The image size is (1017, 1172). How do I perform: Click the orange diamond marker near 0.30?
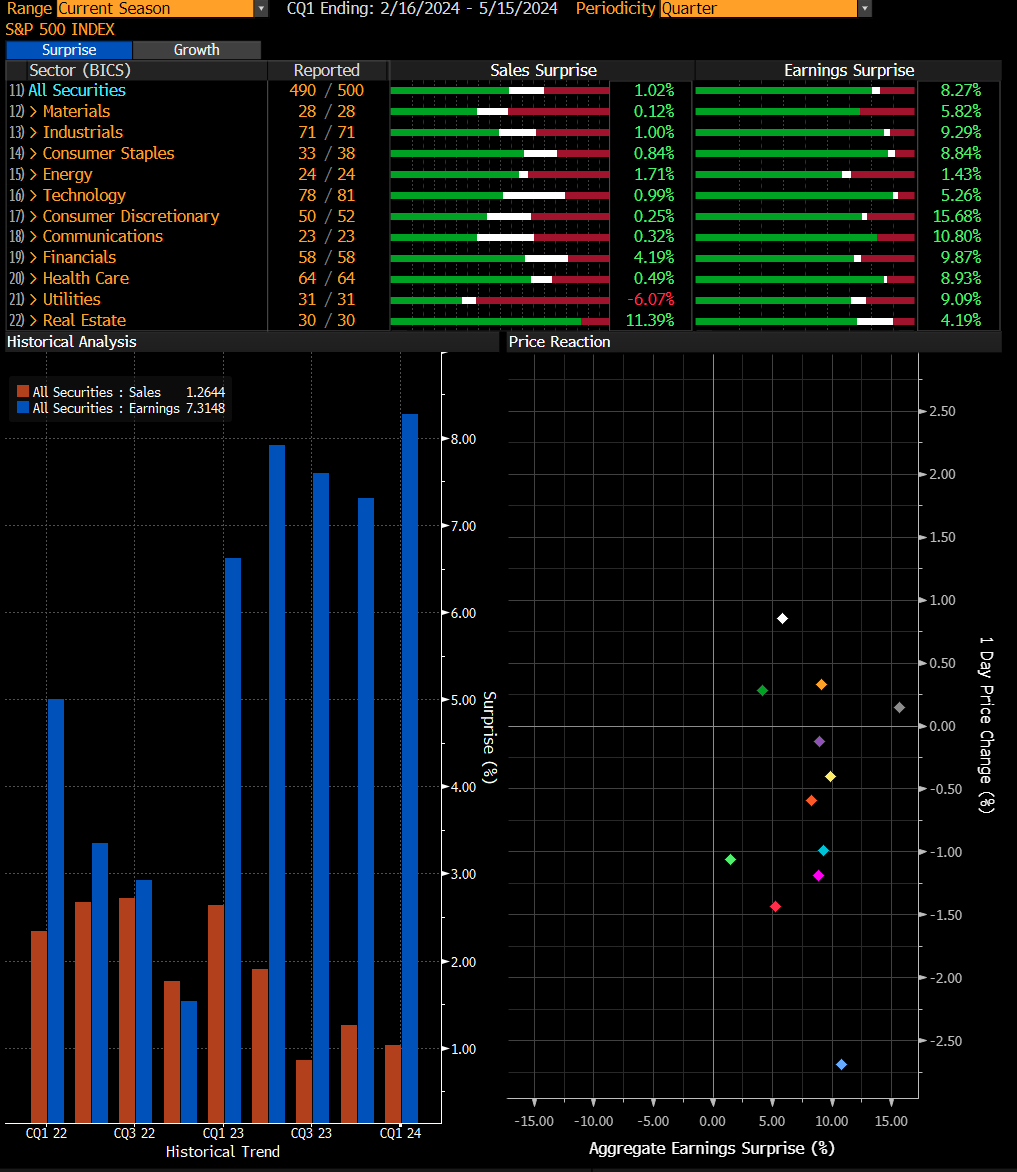pos(821,685)
